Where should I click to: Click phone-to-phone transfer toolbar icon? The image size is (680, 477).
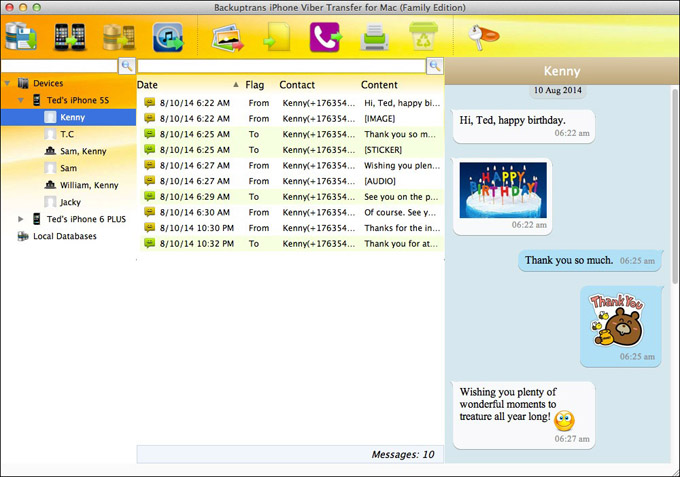click(x=69, y=37)
